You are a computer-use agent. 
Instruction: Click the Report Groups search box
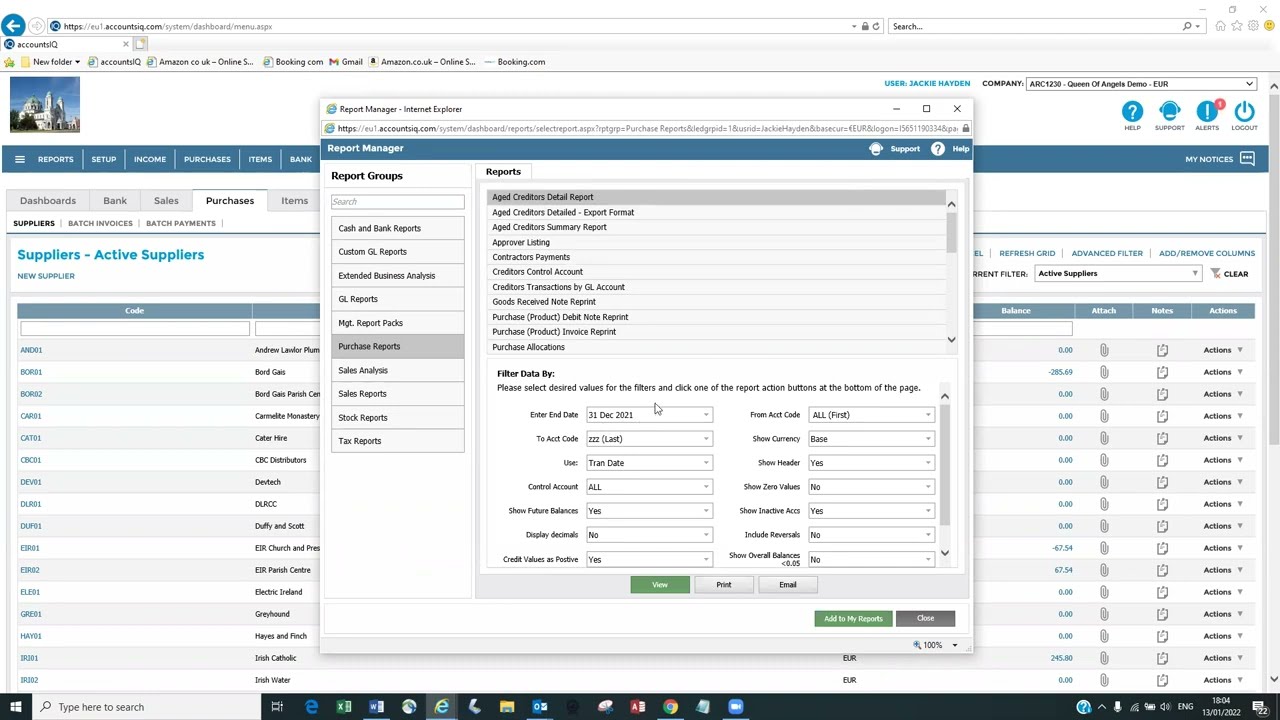397,201
